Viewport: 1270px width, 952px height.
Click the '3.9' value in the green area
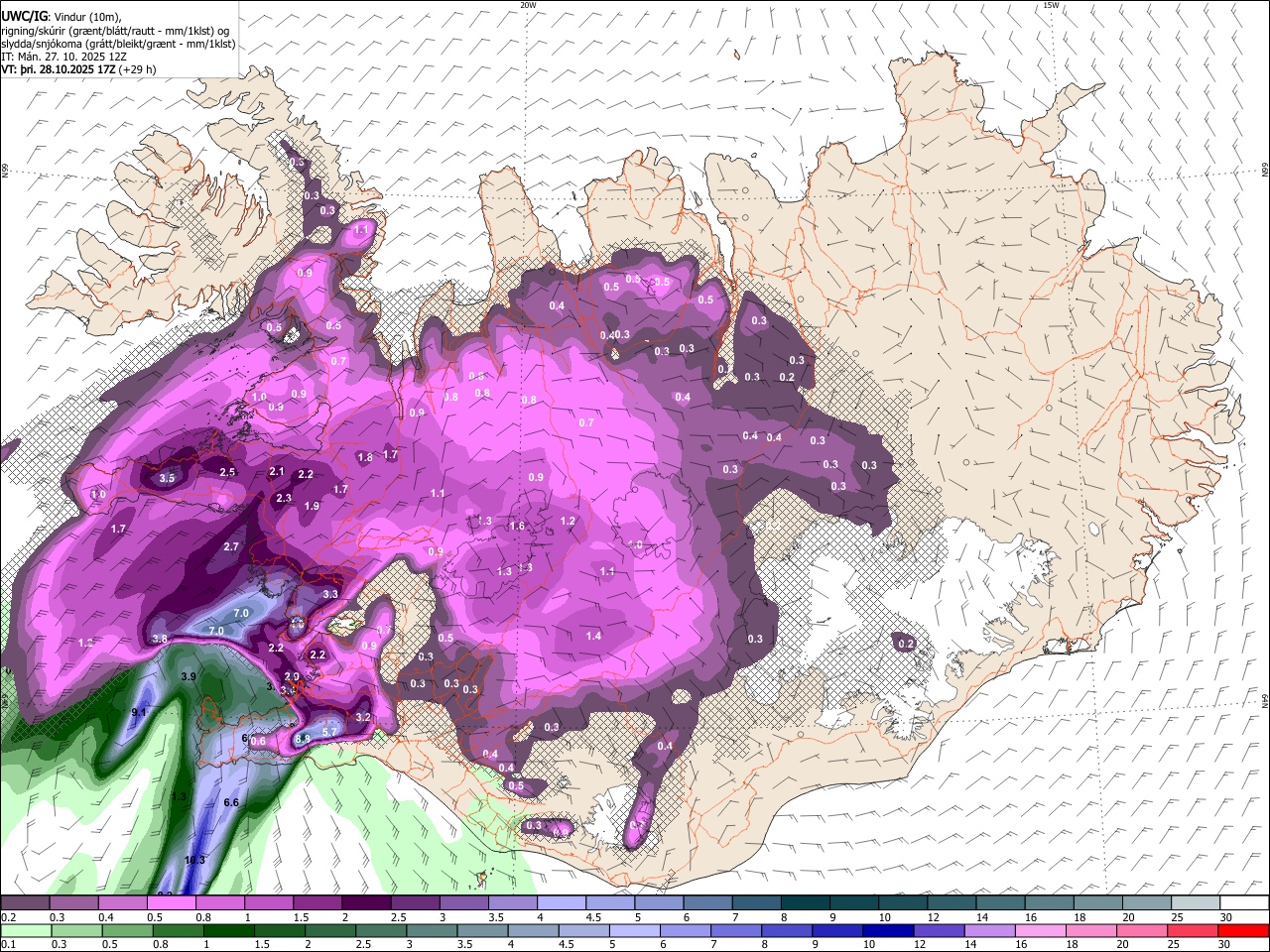(x=189, y=676)
